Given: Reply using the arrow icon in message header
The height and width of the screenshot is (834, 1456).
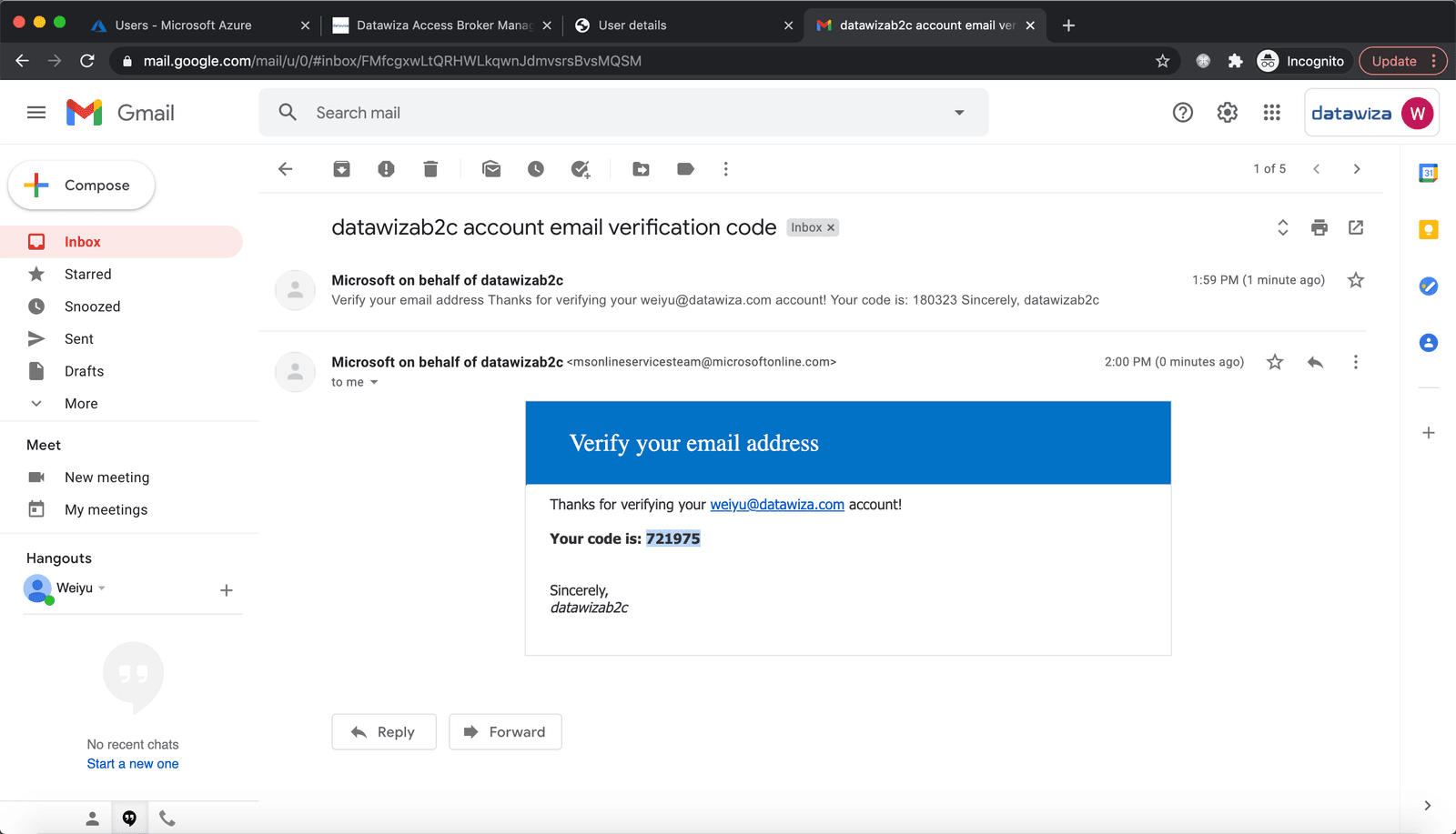Looking at the screenshot, I should [x=1315, y=362].
